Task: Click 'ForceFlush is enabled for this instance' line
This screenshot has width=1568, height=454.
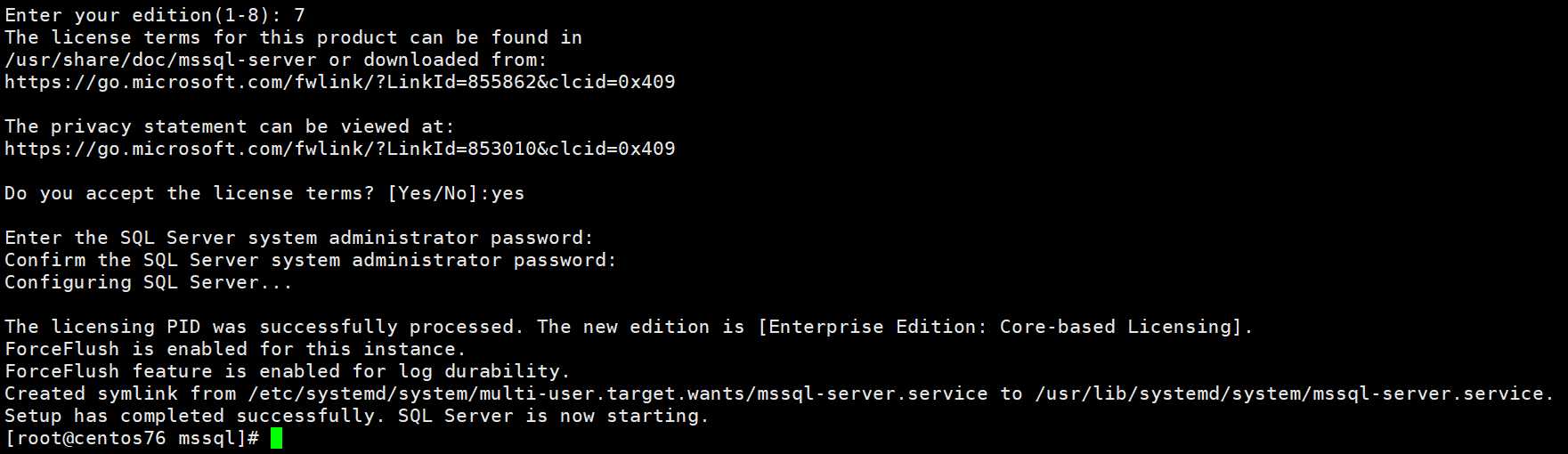Action: coord(235,349)
